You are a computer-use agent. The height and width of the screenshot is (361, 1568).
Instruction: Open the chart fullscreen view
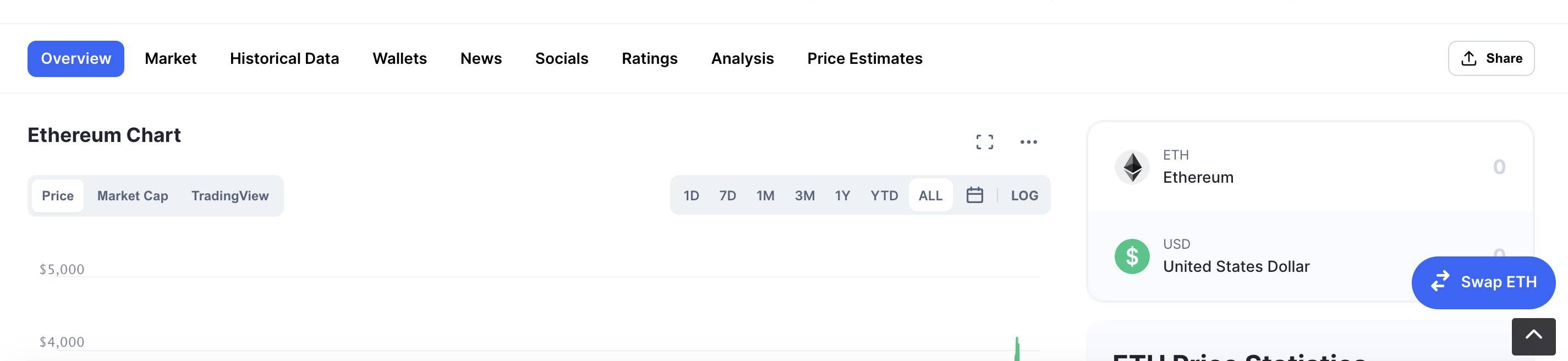[985, 141]
